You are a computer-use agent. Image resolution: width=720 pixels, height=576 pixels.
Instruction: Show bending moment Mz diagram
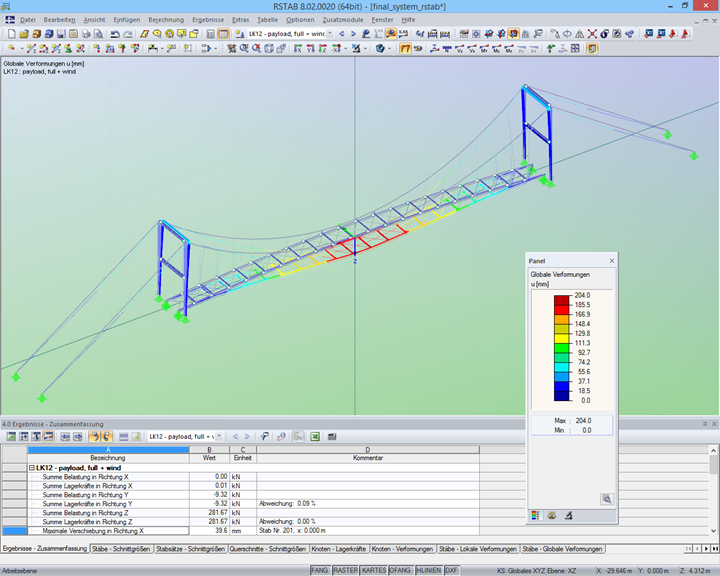(509, 48)
